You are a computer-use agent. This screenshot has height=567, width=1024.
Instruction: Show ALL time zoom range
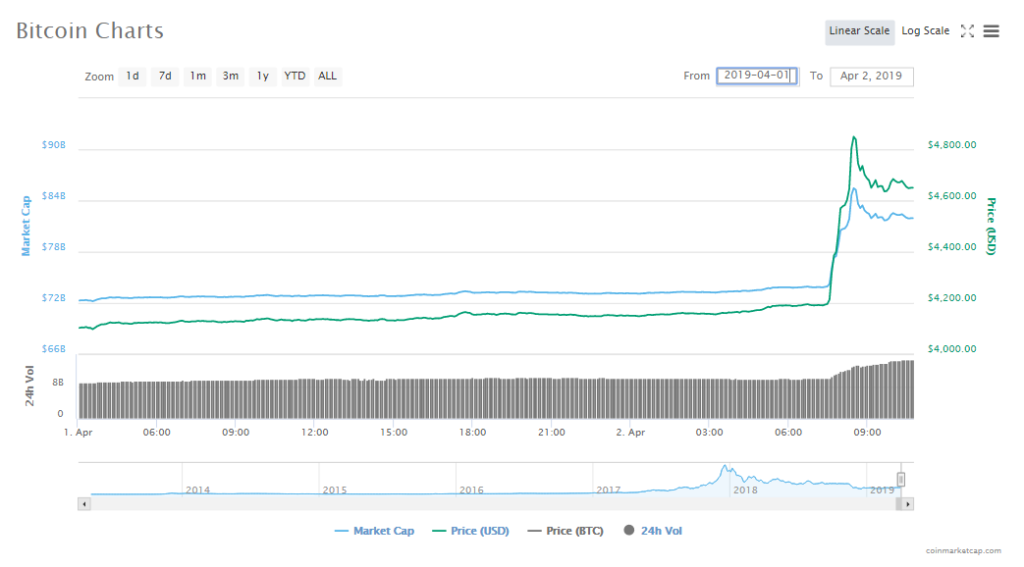[327, 76]
